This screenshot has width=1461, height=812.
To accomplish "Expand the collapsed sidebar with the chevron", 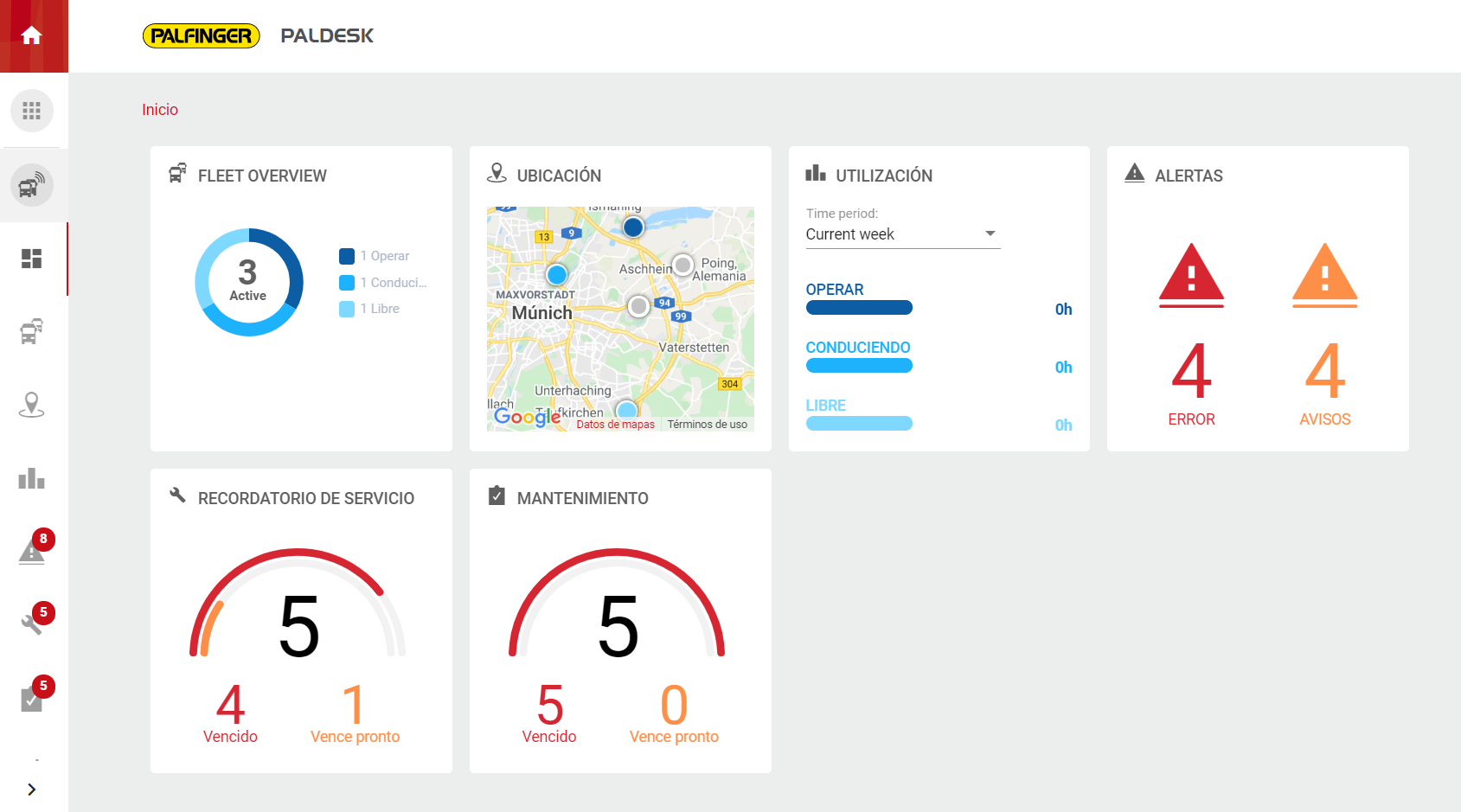I will pyautogui.click(x=33, y=789).
